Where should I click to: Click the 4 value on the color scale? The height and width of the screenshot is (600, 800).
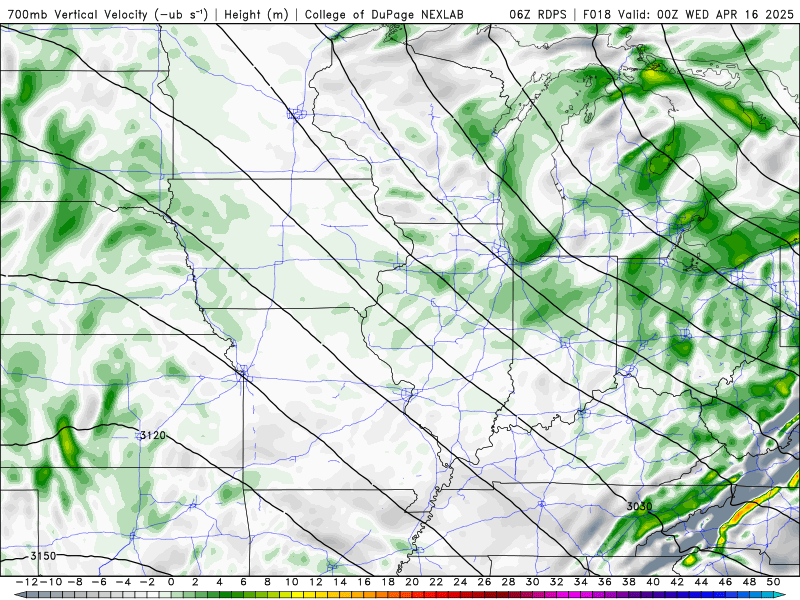click(x=219, y=582)
